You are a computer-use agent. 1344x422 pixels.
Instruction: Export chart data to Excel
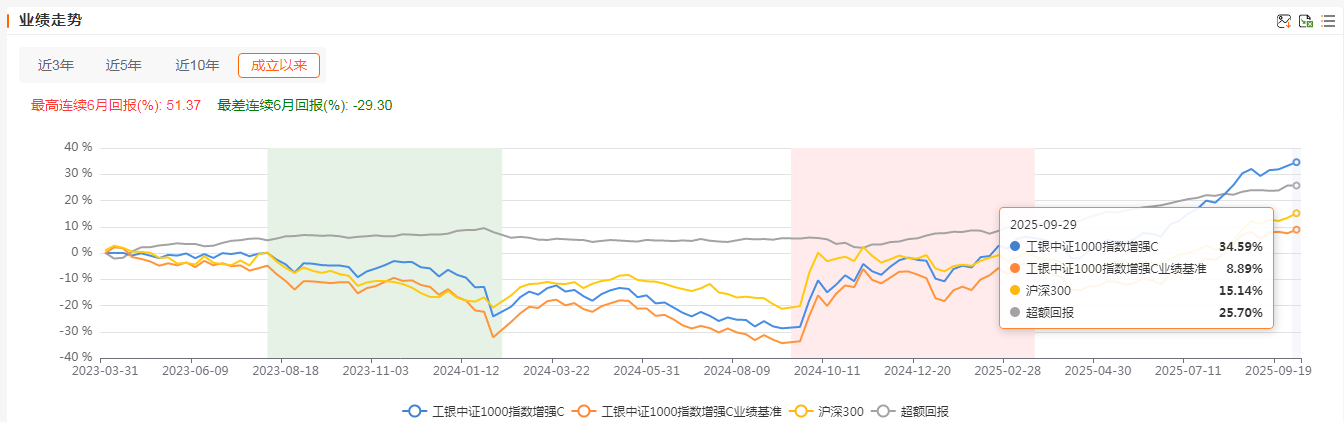tap(1306, 21)
